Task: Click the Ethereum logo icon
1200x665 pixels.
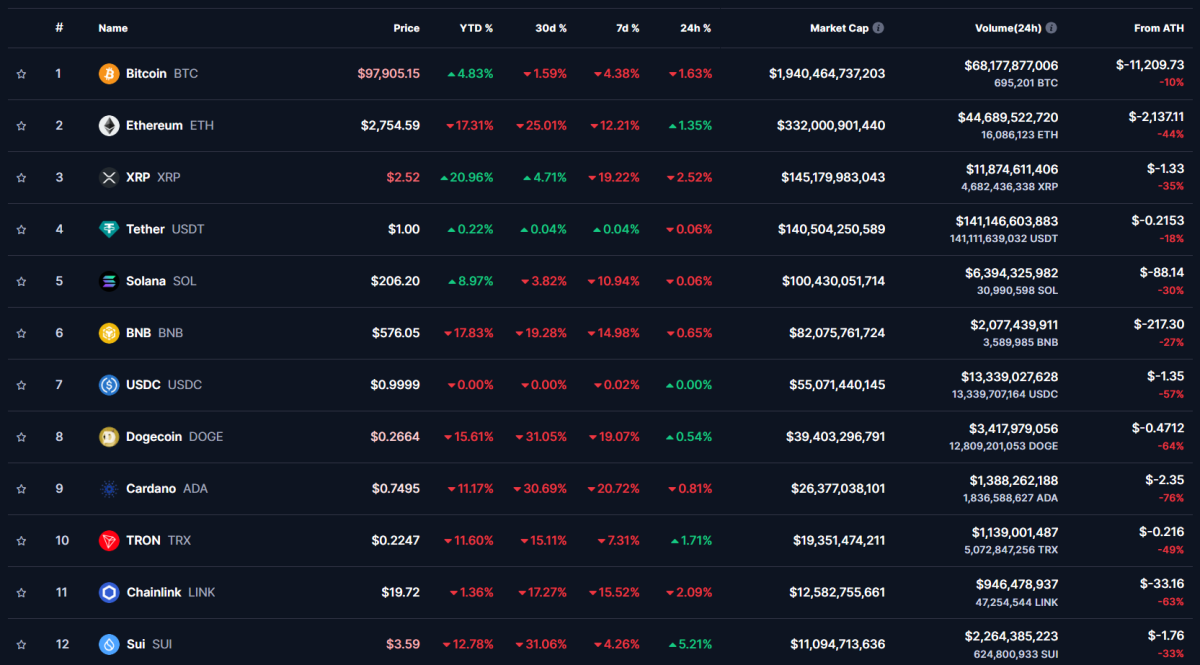Action: click(108, 125)
